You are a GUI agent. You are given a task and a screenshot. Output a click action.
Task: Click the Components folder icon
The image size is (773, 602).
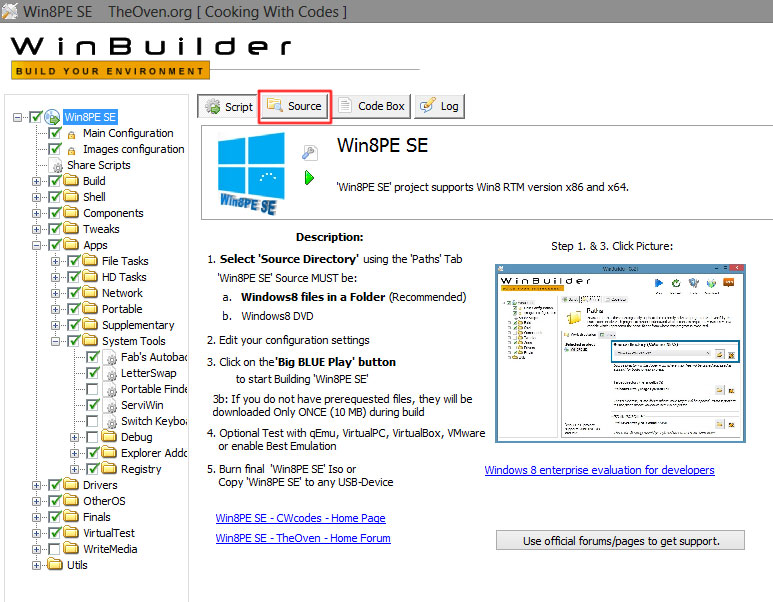click(x=71, y=212)
